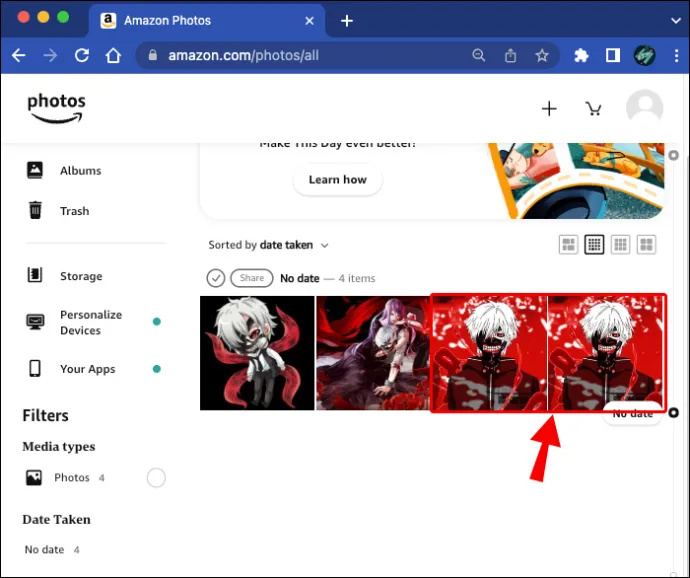
Task: Open the tab search chevron in Chrome
Action: click(676, 21)
